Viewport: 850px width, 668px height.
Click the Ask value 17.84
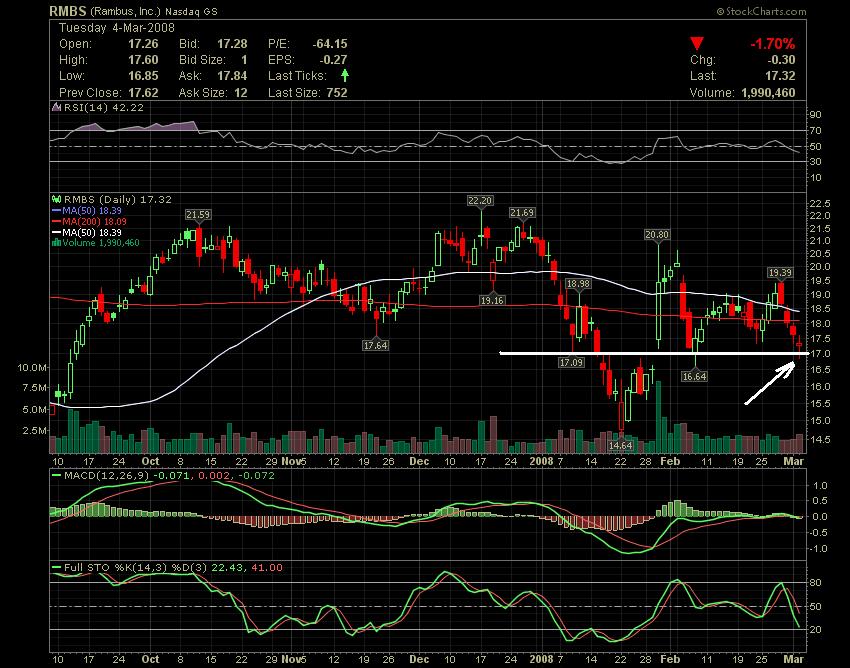pyautogui.click(x=232, y=76)
